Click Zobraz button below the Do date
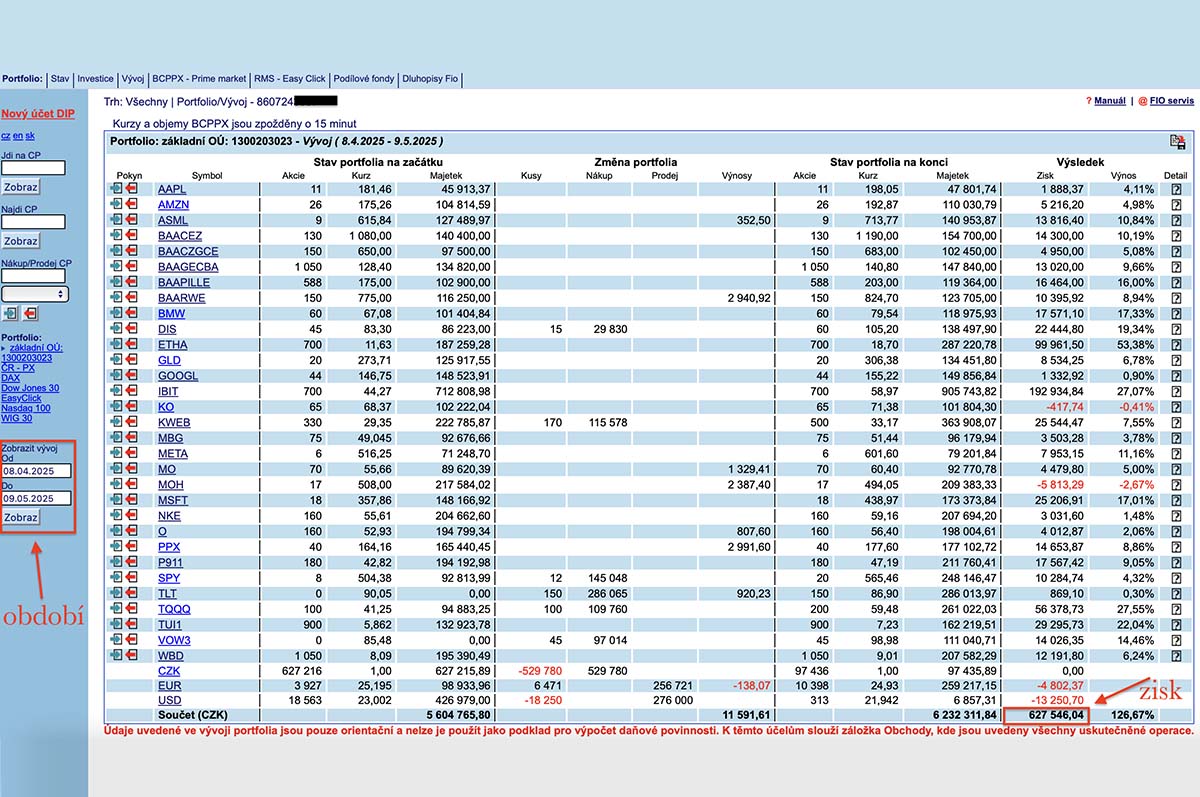Screen dimensions: 1200x797 coord(21,517)
